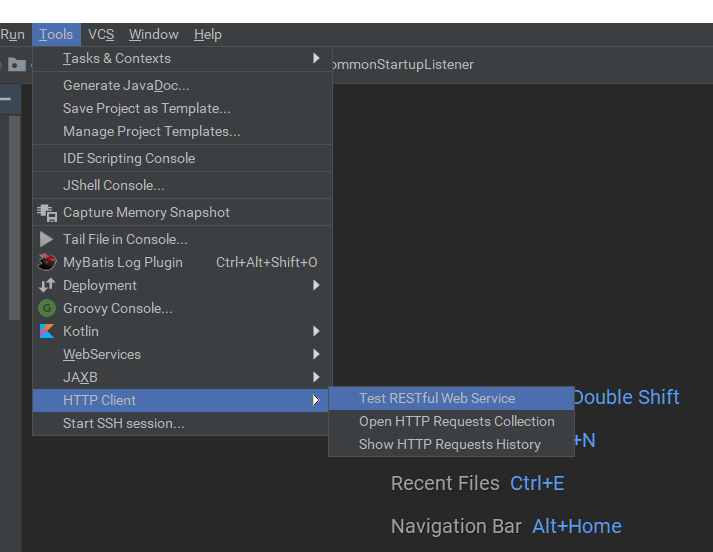Click the MyBatis Log Plugin bird icon
The width and height of the screenshot is (713, 552).
(x=47, y=262)
